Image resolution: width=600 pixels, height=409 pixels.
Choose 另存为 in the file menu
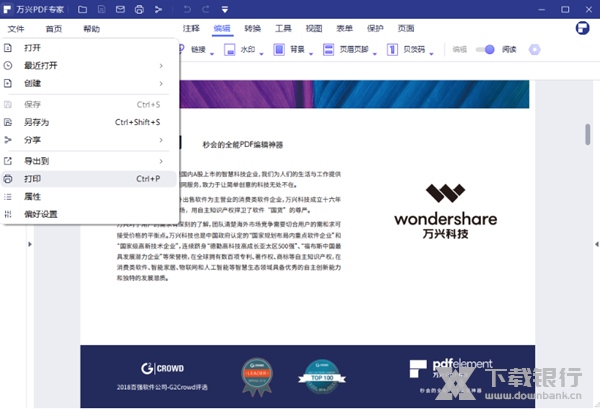pos(89,122)
